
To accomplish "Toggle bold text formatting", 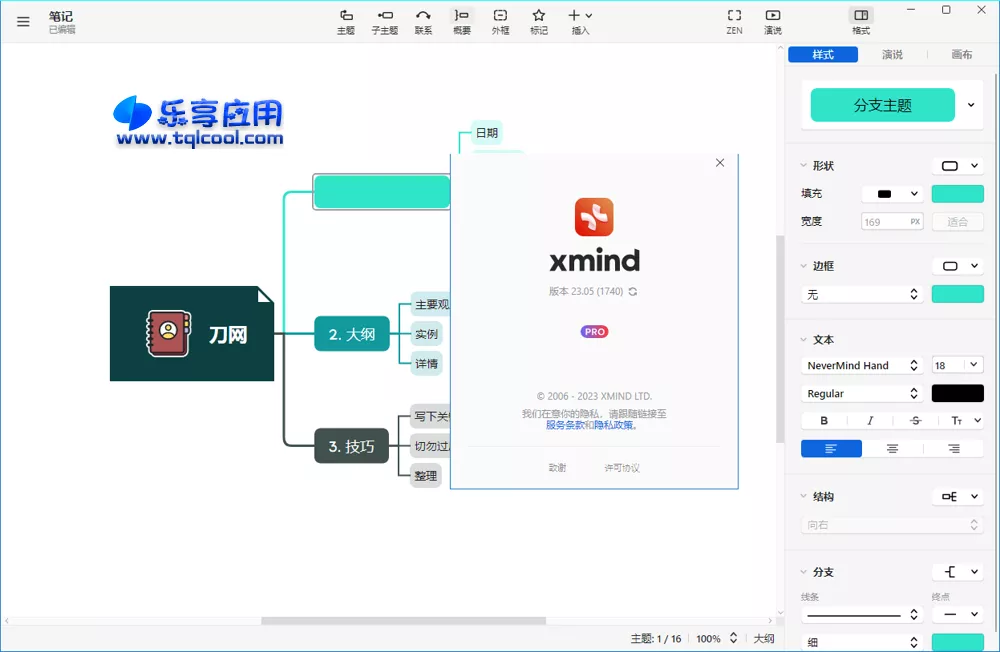I will click(x=824, y=420).
